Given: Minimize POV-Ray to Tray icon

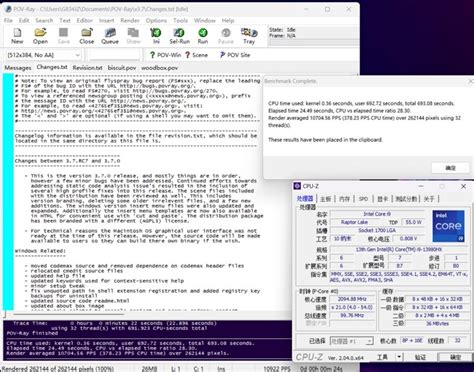Looking at the screenshot, I should tap(249, 36).
